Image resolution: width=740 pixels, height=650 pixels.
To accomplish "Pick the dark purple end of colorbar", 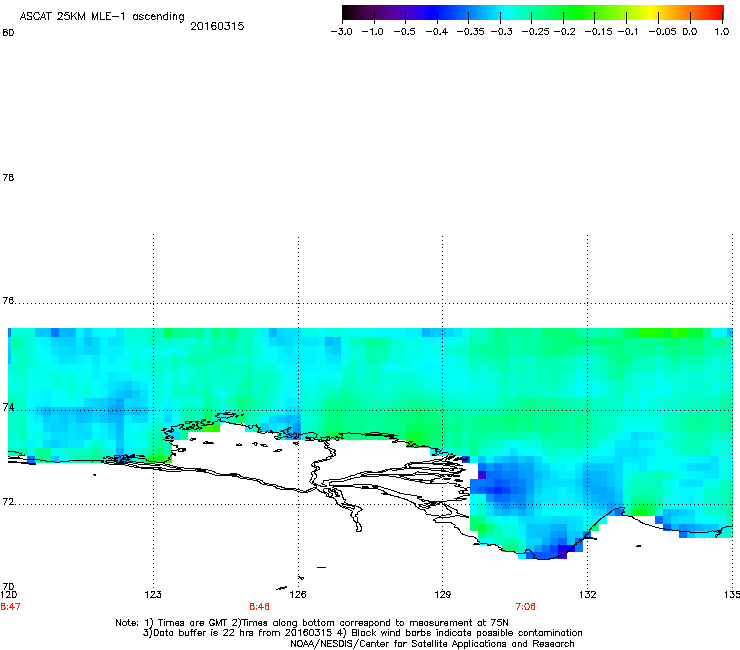I will tap(350, 13).
